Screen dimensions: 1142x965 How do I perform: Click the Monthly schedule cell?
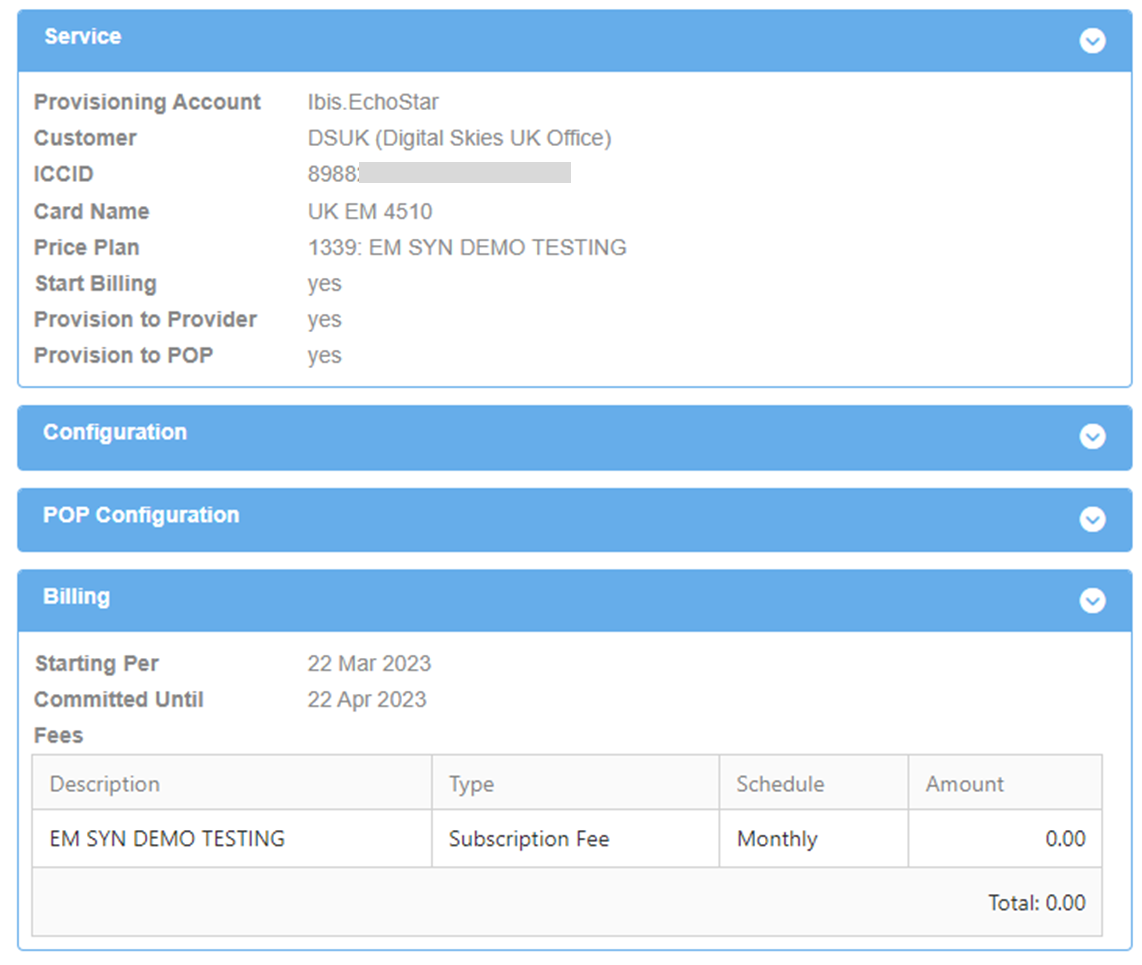pyautogui.click(x=777, y=839)
